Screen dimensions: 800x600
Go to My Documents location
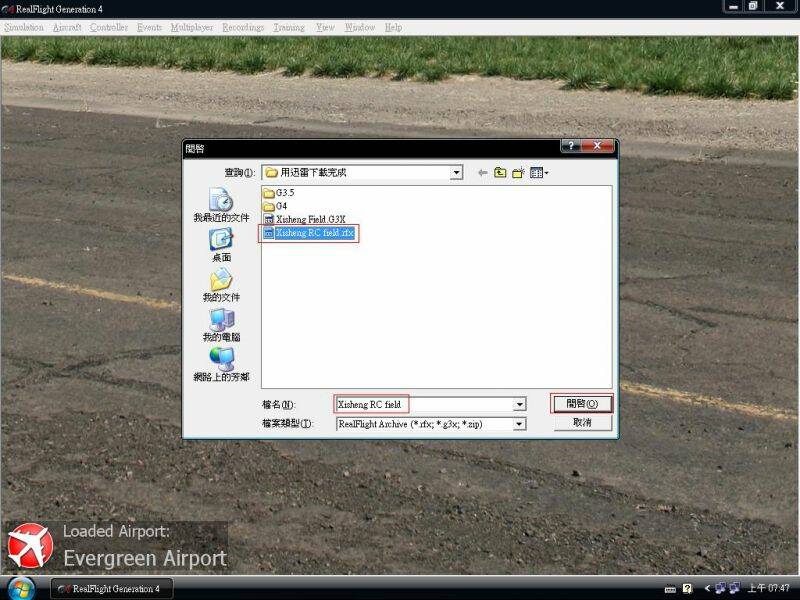(x=221, y=285)
